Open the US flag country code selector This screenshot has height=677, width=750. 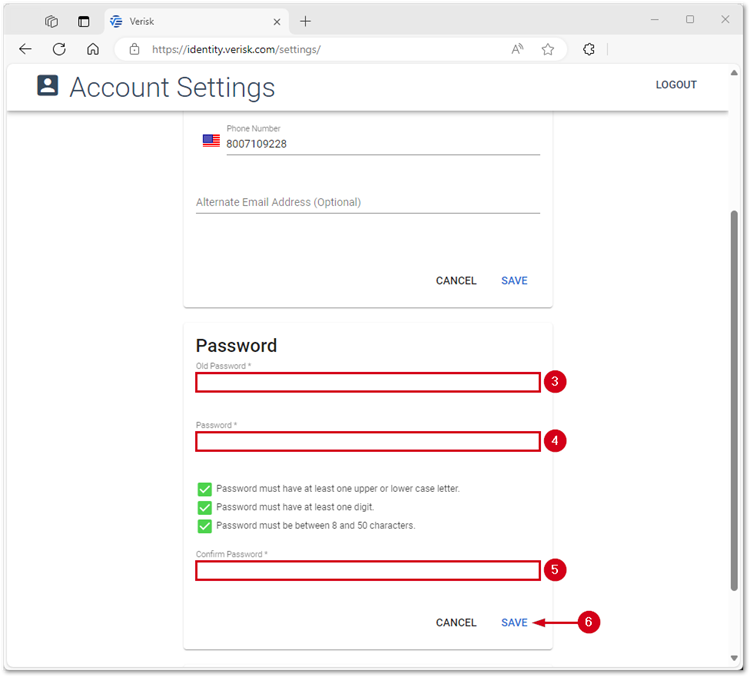pyautogui.click(x=211, y=141)
